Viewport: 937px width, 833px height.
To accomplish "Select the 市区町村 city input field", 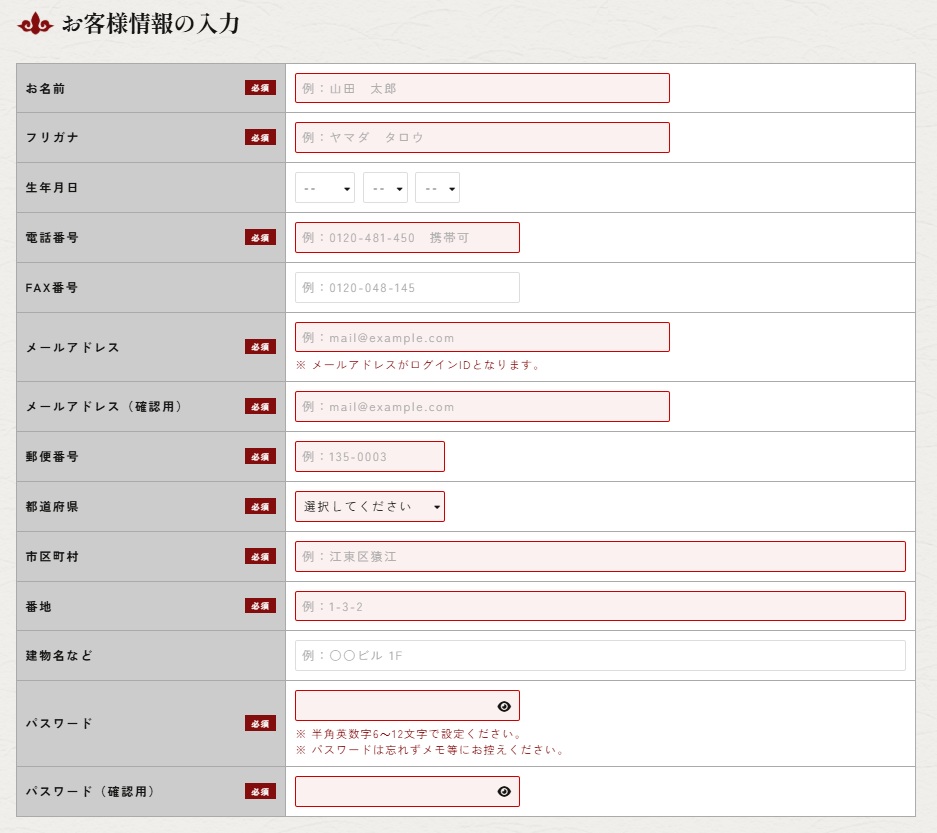I will [600, 556].
